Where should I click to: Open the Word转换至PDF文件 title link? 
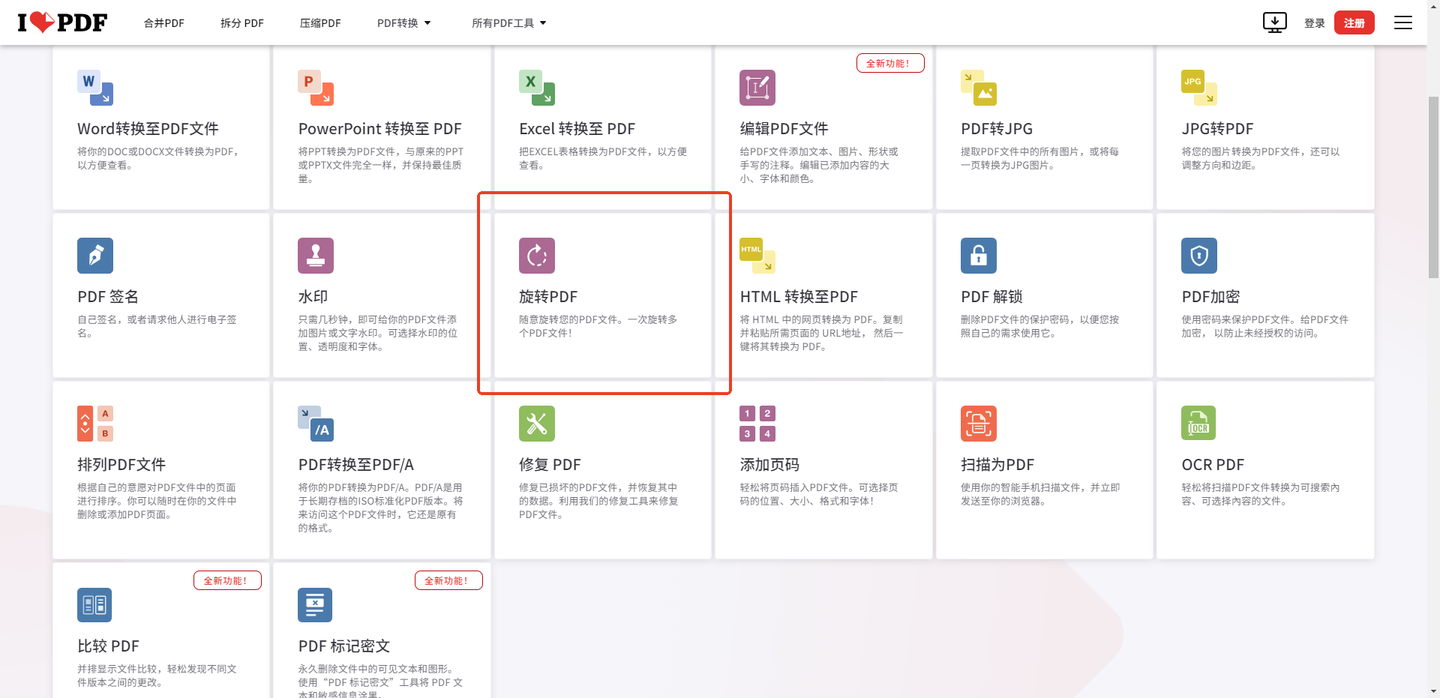(148, 129)
